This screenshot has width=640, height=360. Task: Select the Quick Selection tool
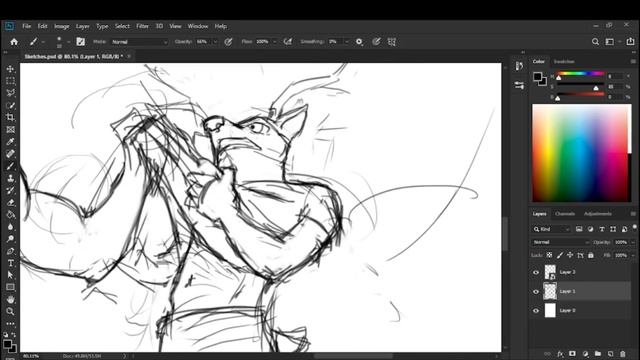tap(11, 105)
